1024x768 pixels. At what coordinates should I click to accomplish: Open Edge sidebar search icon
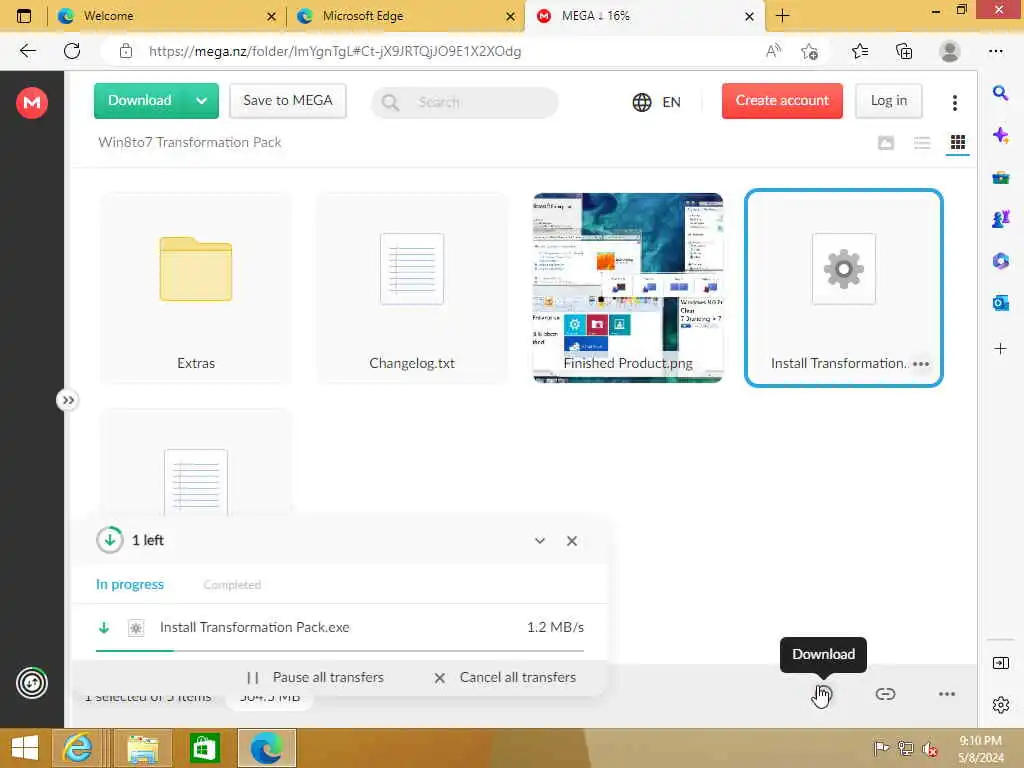1000,93
